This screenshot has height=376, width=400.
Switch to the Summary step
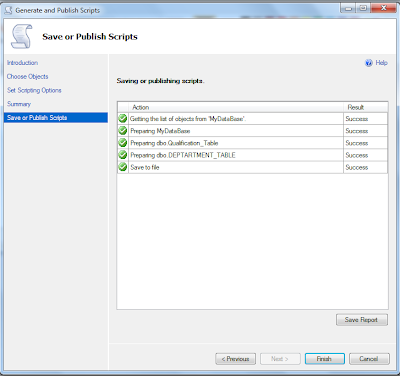19,104
